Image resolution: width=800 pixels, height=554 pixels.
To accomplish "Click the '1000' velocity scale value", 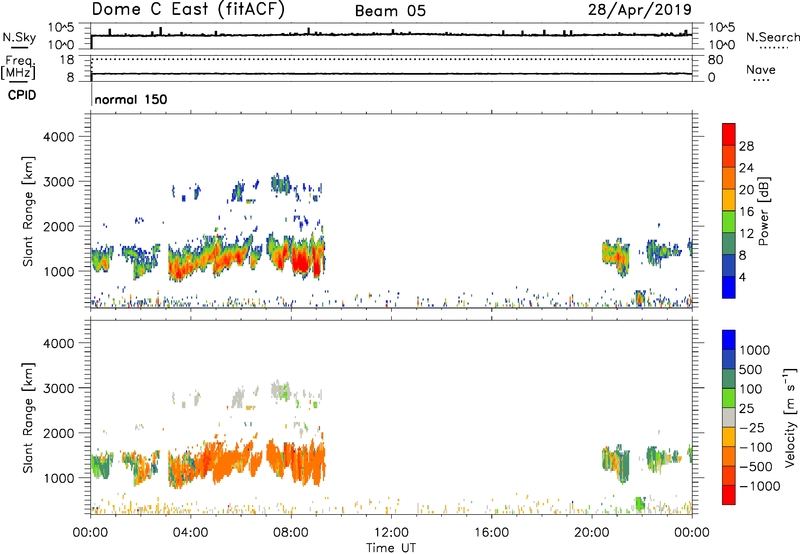I will click(755, 350).
